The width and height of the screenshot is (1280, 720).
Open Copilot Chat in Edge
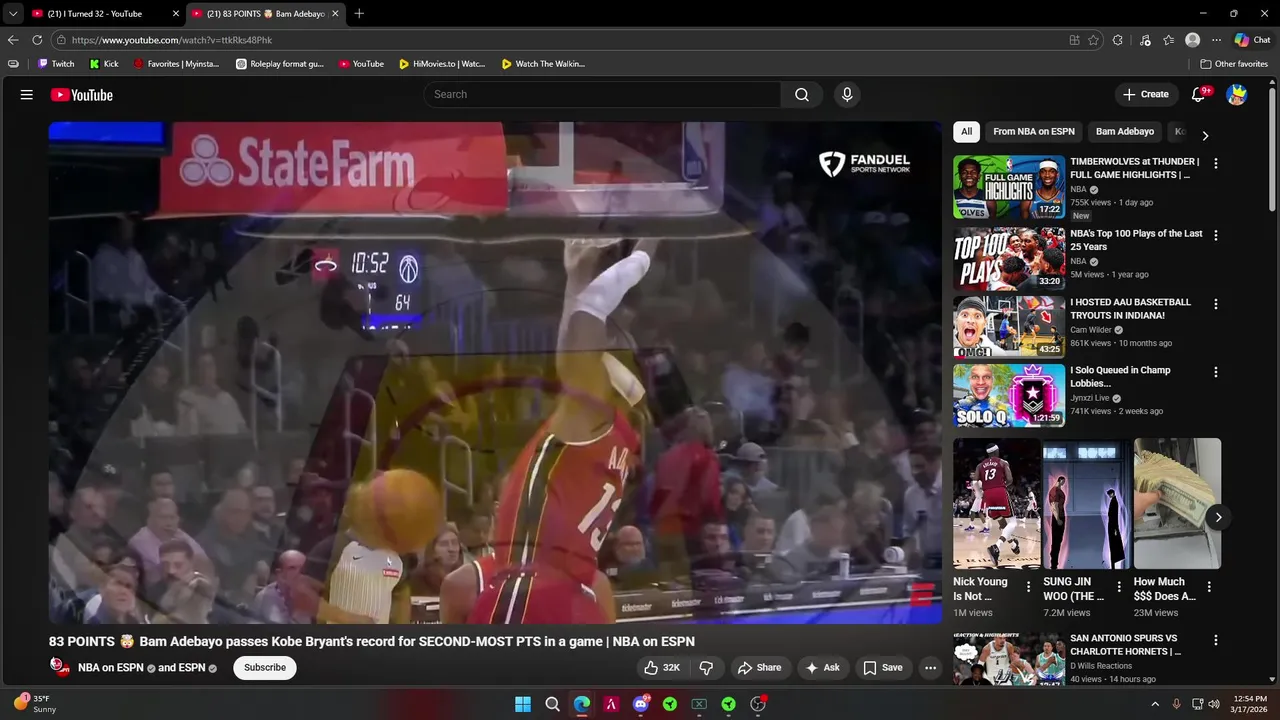(x=1253, y=40)
